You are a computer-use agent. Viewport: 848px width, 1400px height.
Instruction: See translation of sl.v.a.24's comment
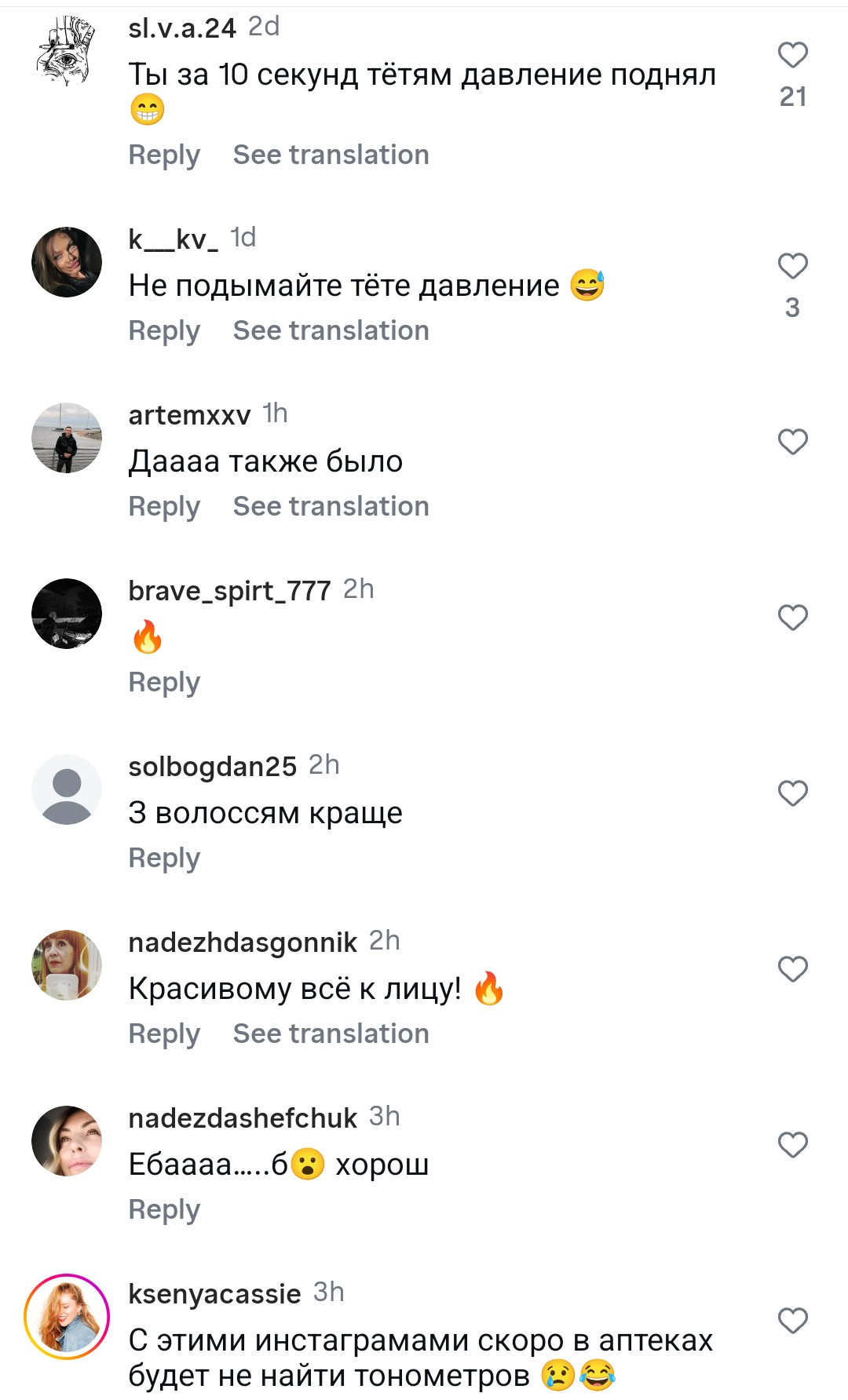coord(331,155)
